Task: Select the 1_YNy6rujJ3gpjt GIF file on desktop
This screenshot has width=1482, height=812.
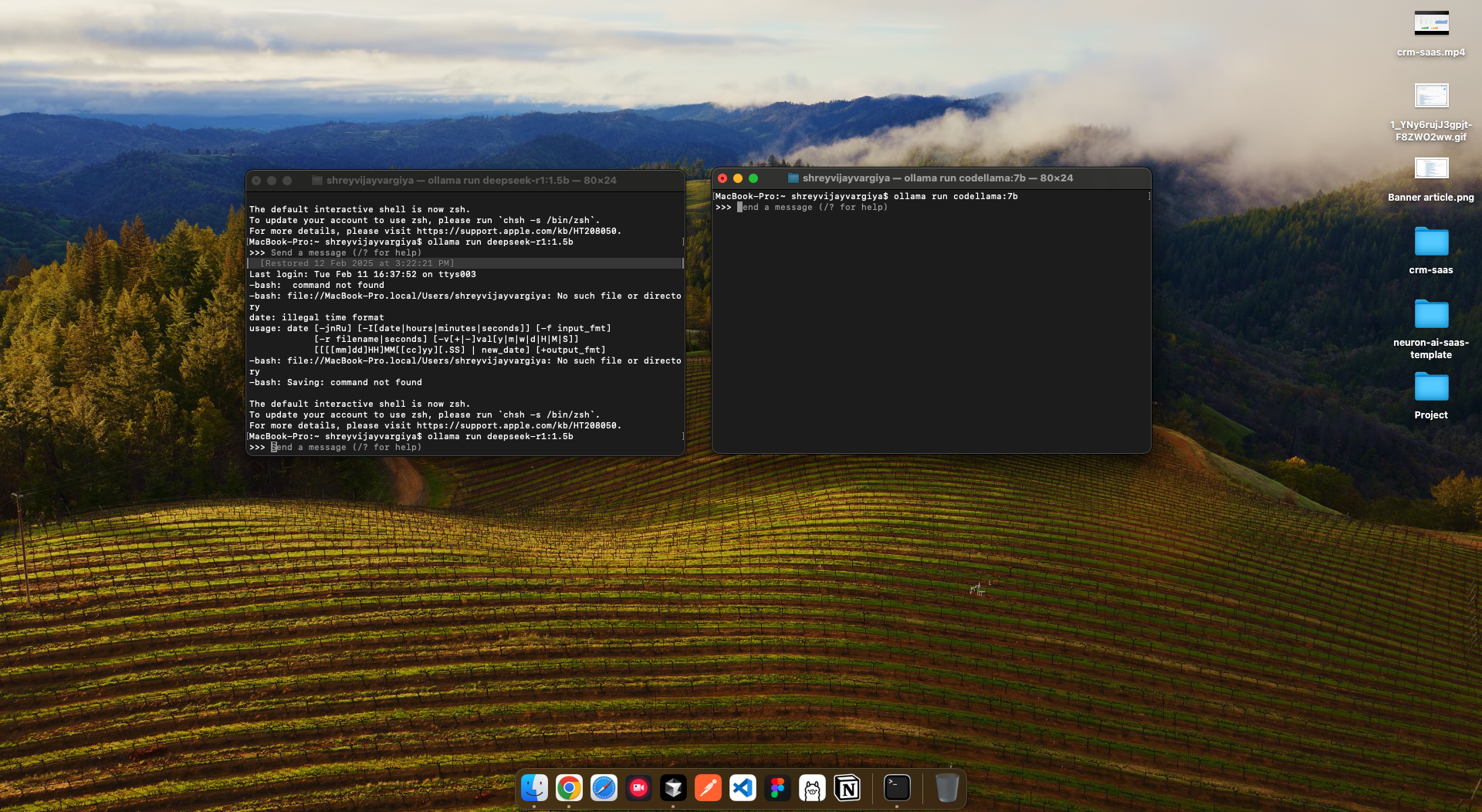Action: point(1431,112)
